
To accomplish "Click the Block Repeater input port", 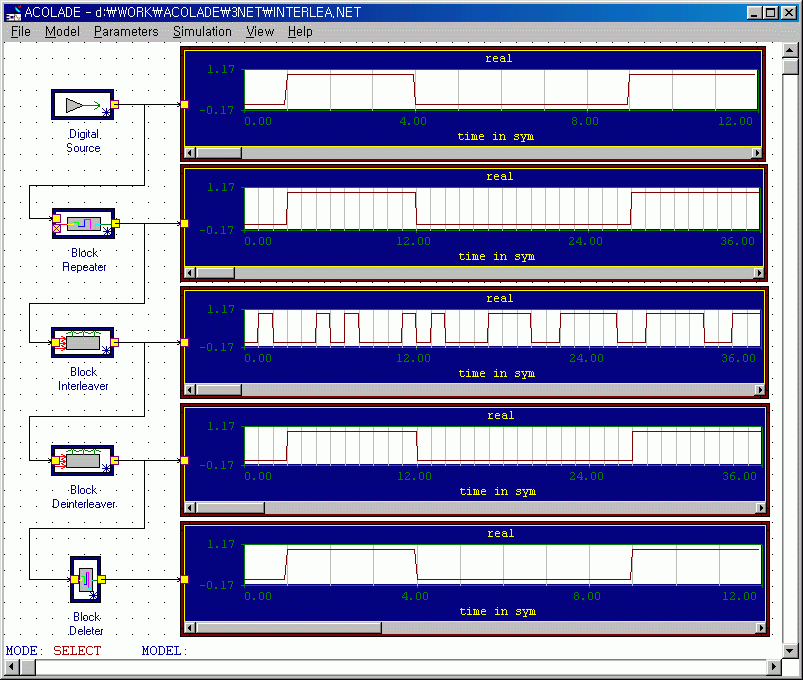I will pyautogui.click(x=56, y=219).
